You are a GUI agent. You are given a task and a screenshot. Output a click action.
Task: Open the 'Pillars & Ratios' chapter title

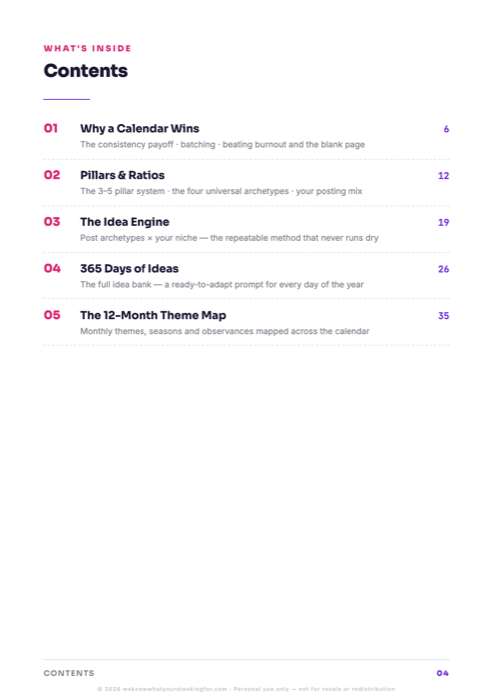pyautogui.click(x=122, y=175)
